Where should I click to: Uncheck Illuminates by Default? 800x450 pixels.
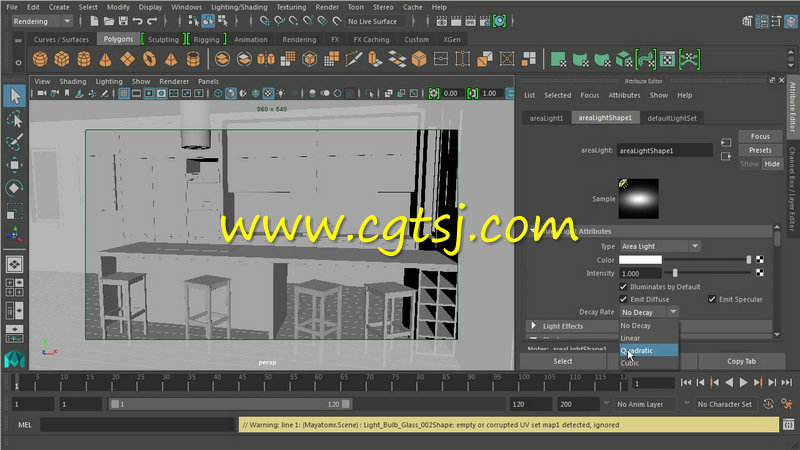pos(623,287)
